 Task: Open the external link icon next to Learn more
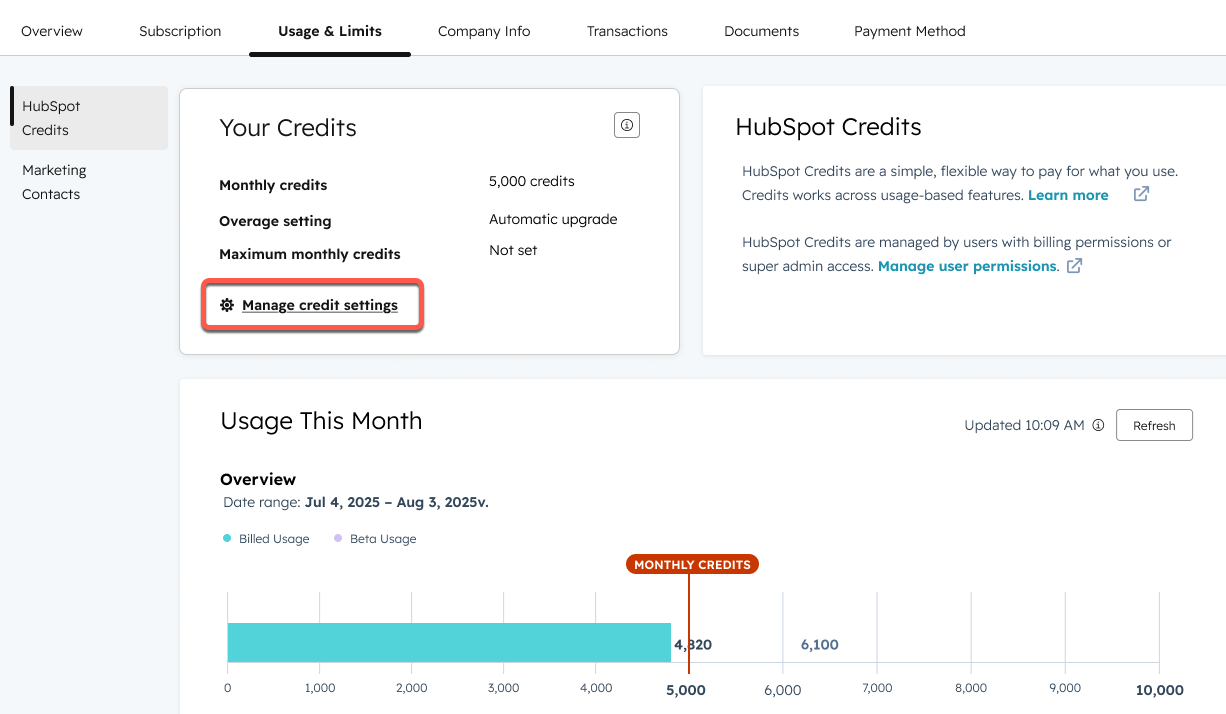pyautogui.click(x=1141, y=194)
